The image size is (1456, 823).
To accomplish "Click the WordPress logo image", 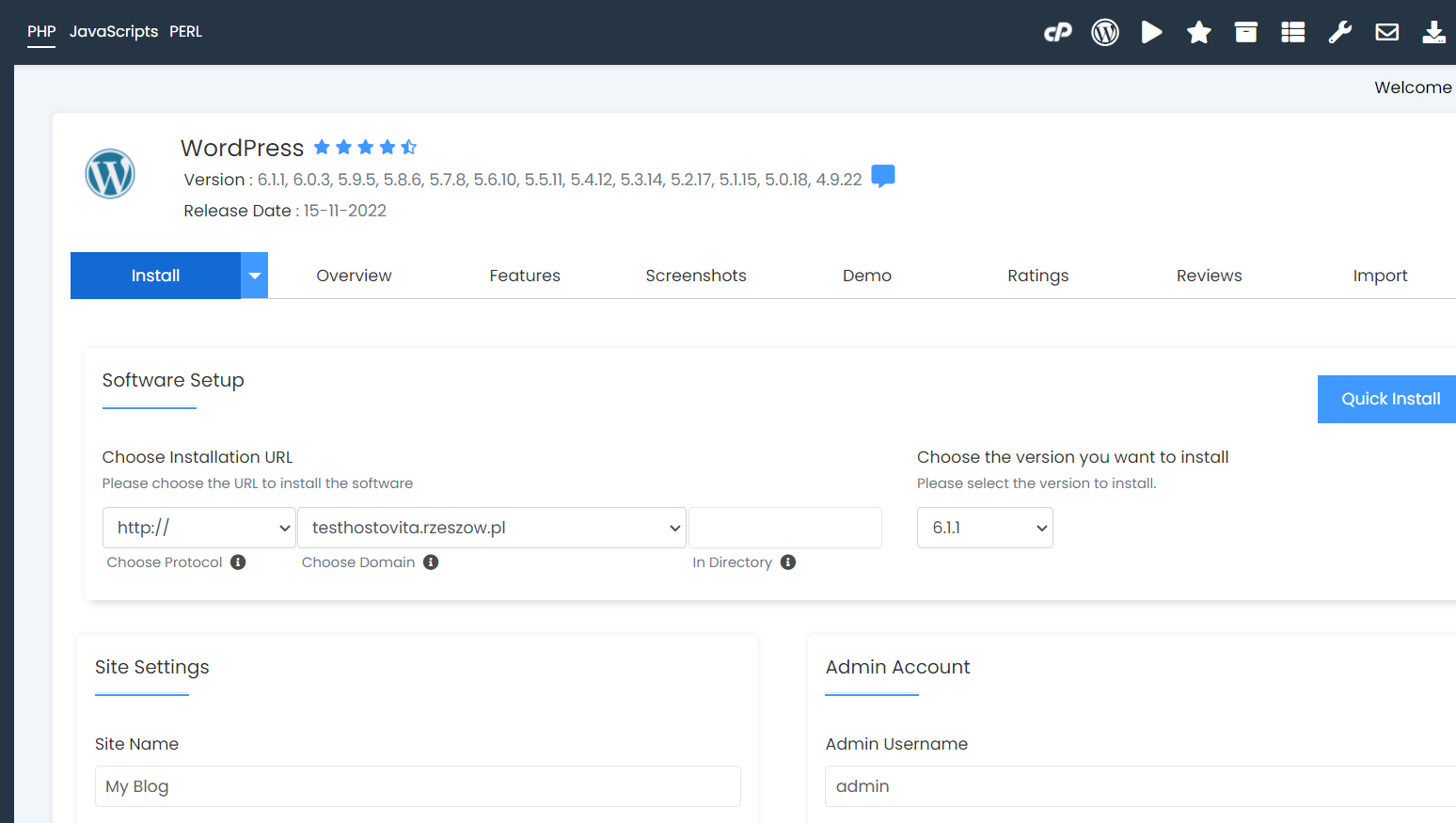I will 110,174.
